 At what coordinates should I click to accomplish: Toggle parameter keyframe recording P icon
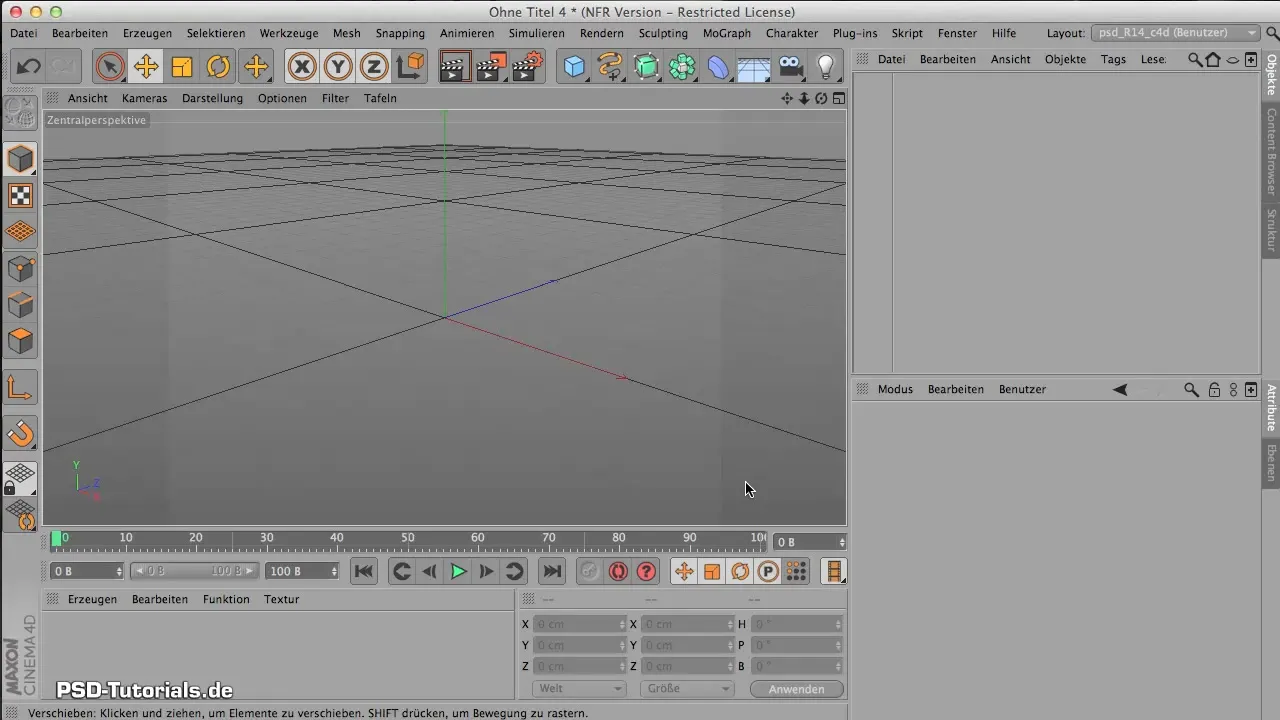[x=768, y=571]
